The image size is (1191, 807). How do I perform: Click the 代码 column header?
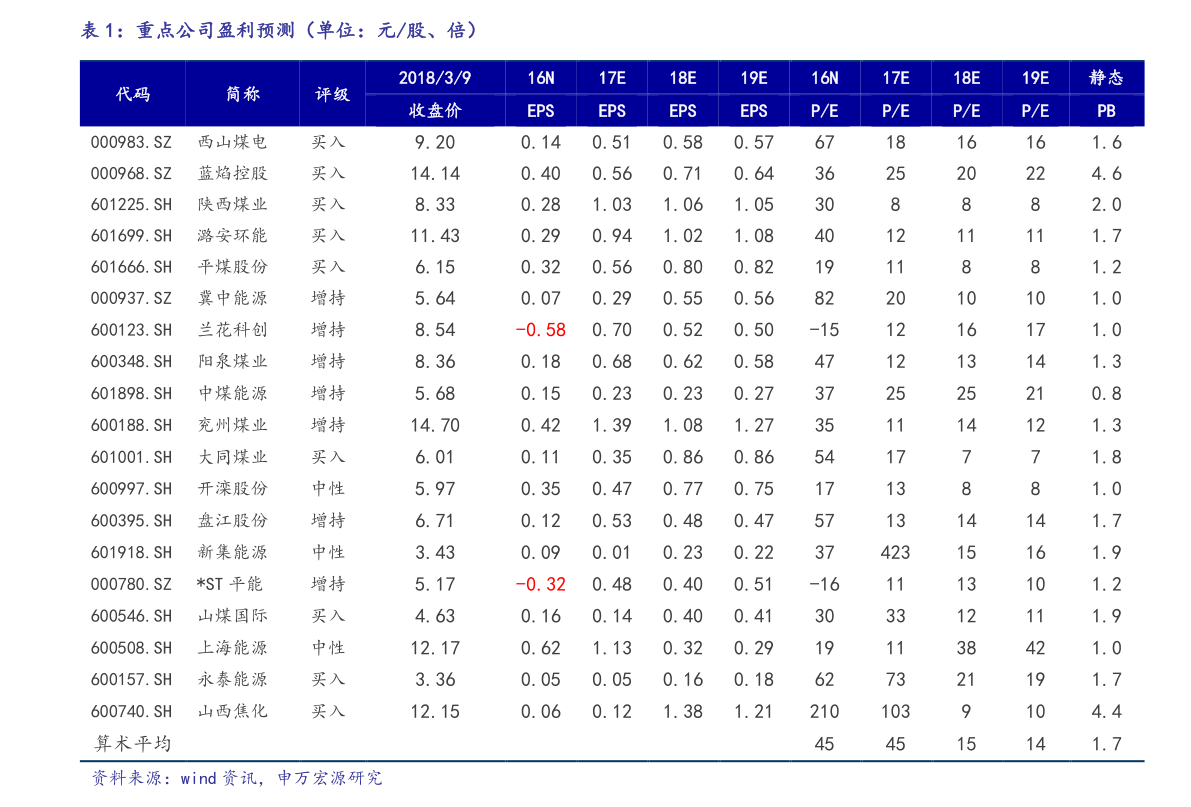(x=133, y=93)
